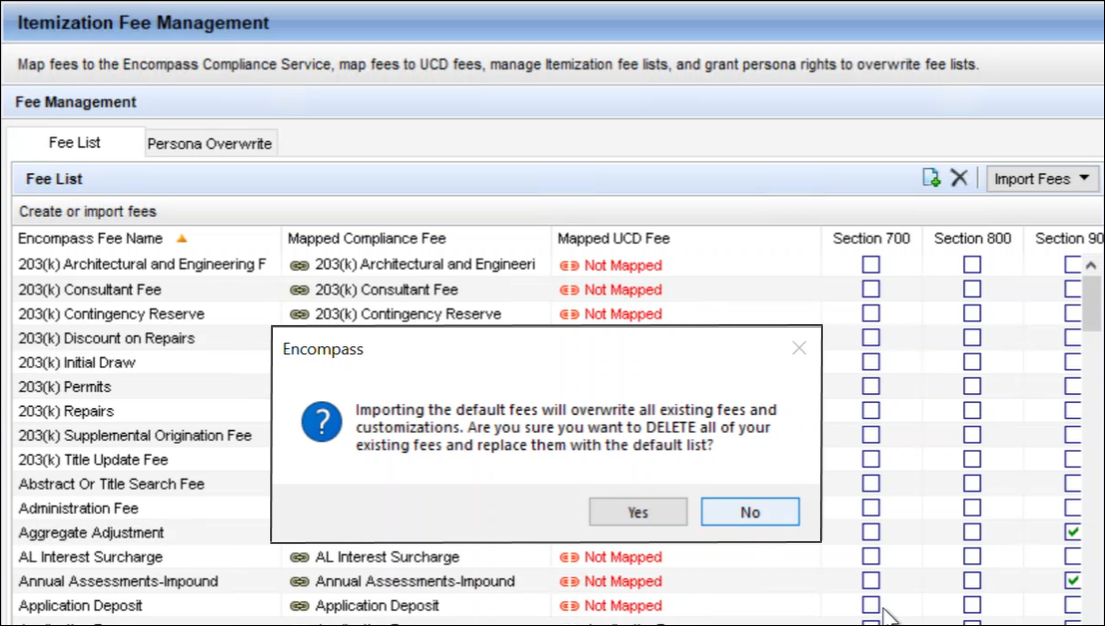Screen dimensions: 1105x626
Task: Click No to cancel importing default fees
Action: pos(750,513)
